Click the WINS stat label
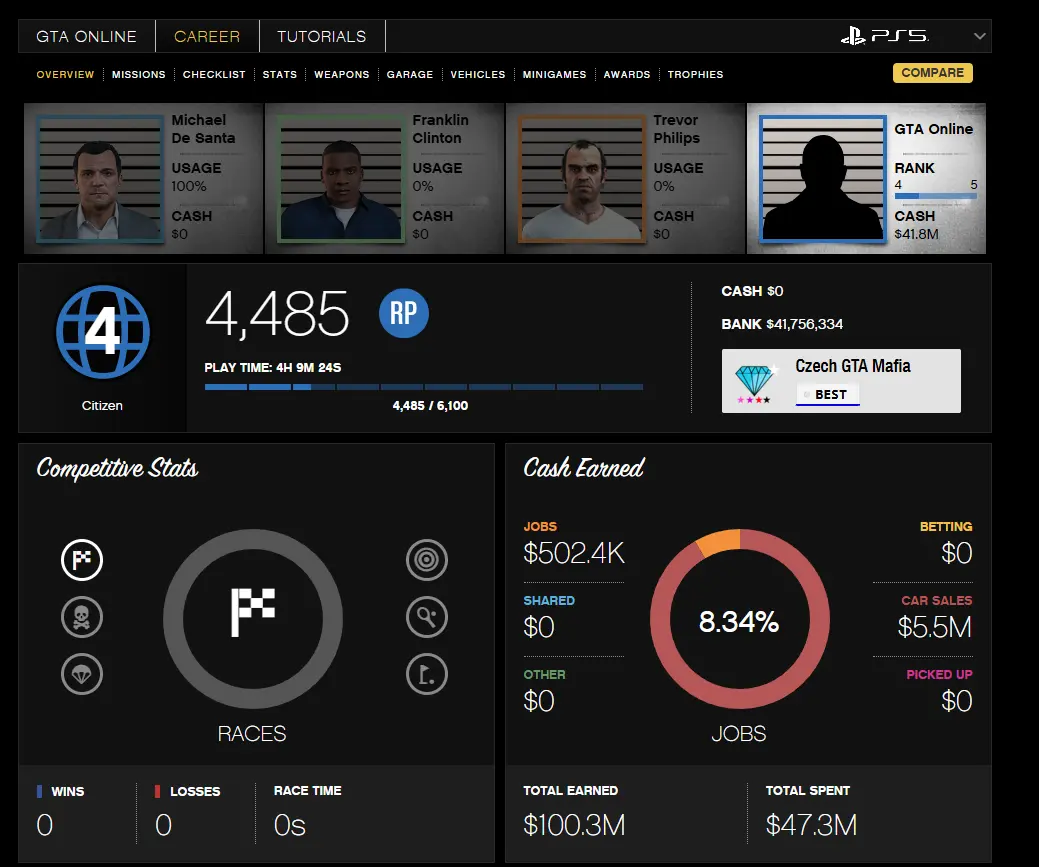 pos(68,791)
